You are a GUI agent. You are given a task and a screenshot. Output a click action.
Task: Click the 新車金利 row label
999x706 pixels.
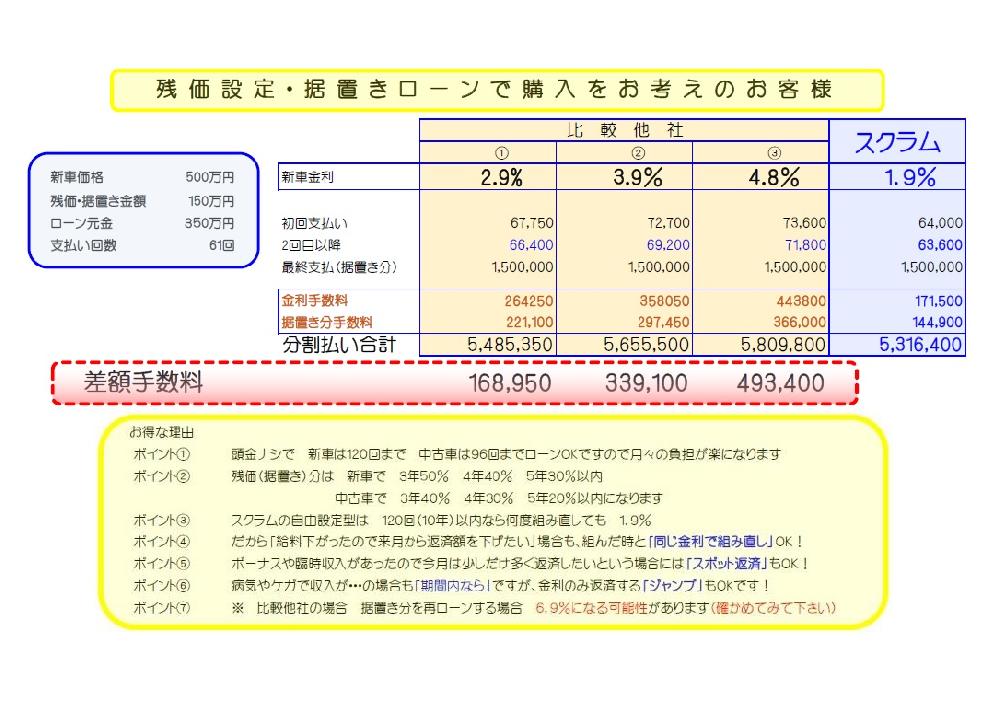coord(307,177)
